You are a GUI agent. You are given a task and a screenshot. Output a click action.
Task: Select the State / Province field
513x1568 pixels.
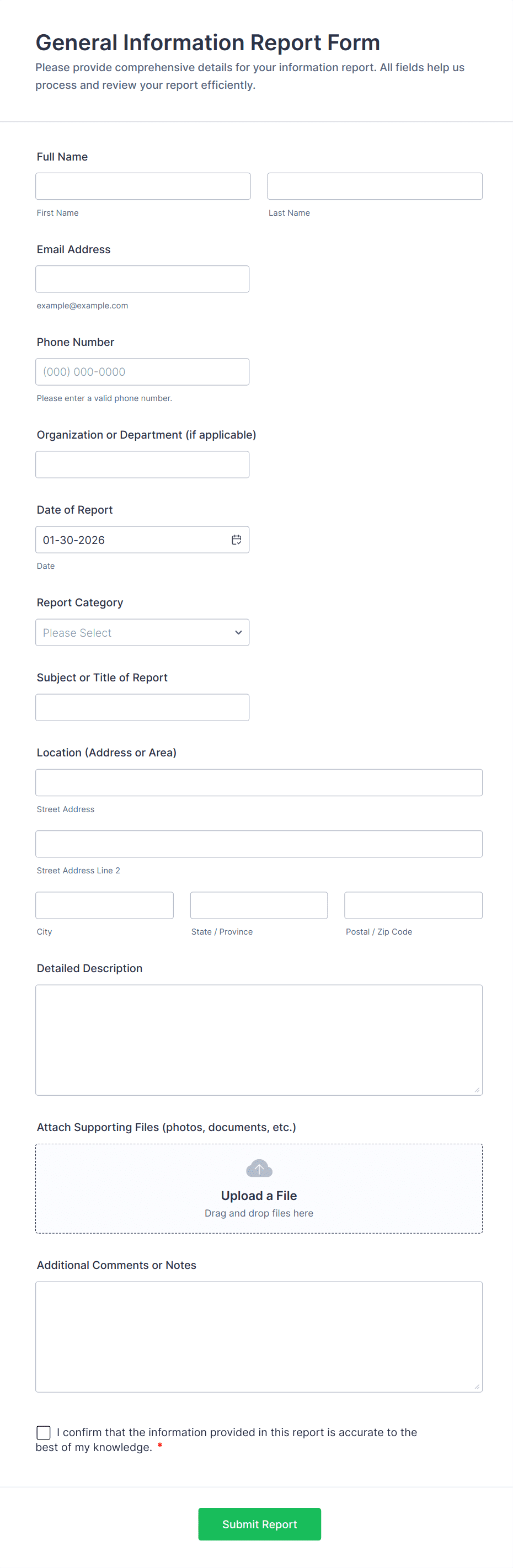(259, 905)
